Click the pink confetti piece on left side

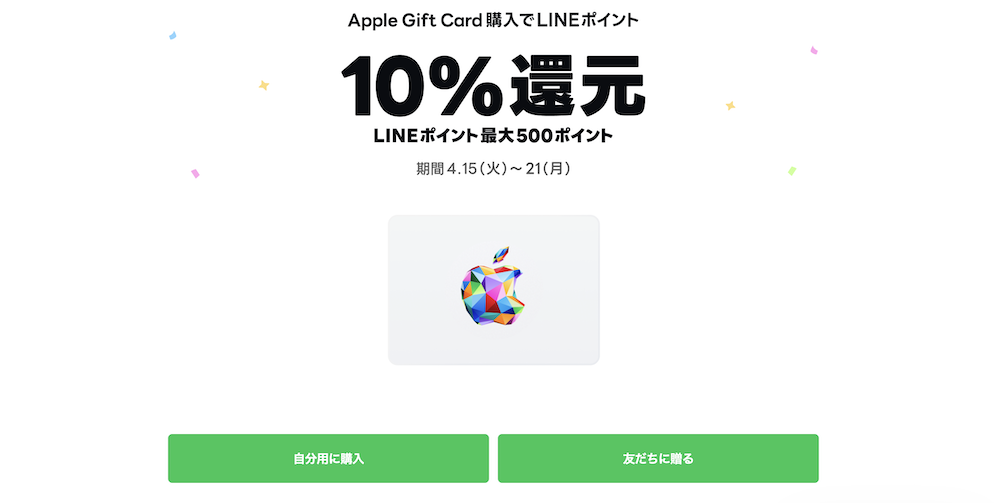coord(195,173)
